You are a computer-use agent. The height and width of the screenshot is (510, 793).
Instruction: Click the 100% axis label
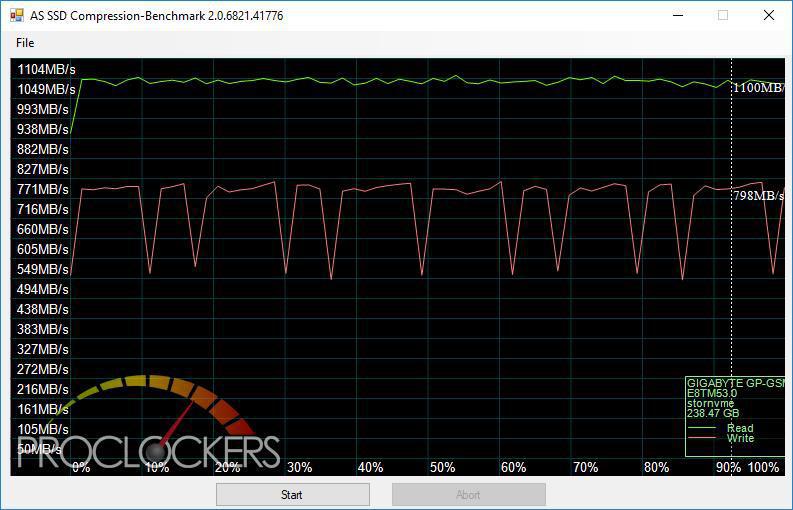(763, 467)
